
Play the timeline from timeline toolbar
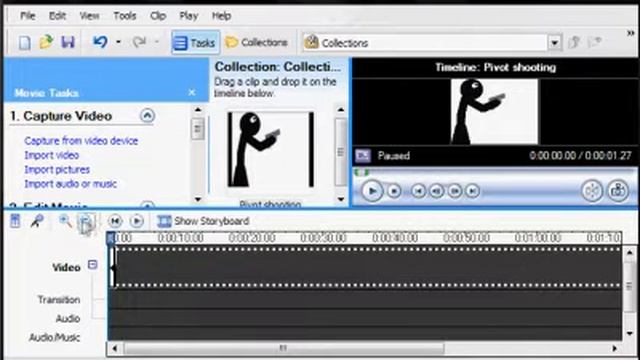coord(137,221)
